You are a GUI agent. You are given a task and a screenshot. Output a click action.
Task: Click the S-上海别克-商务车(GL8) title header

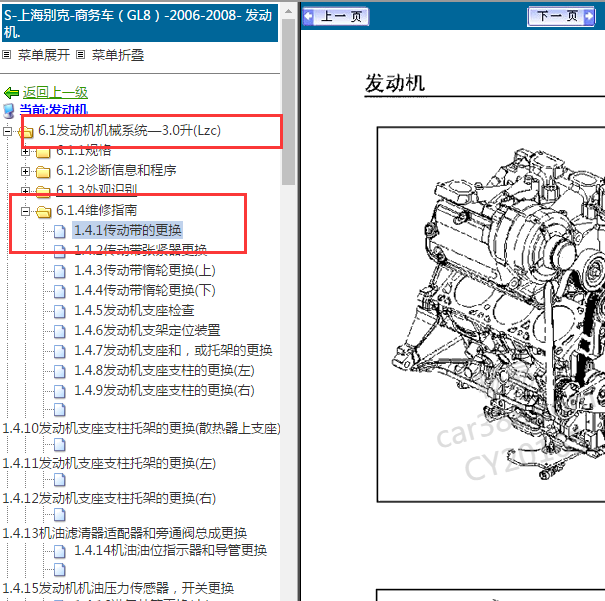140,23
